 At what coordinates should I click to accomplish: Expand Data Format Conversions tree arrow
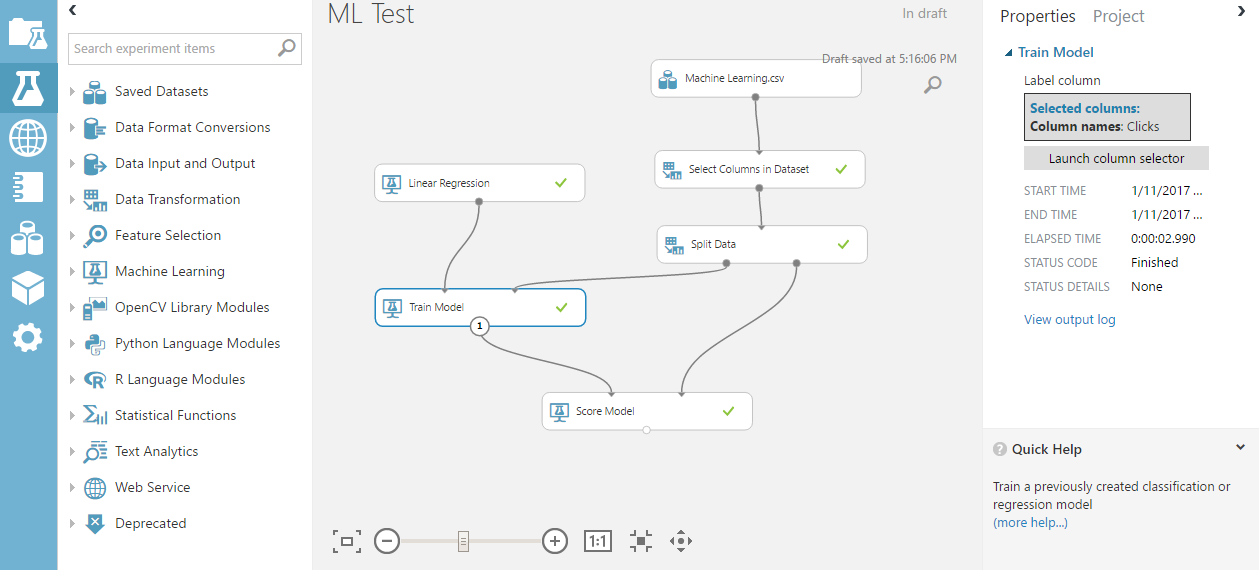pos(72,128)
